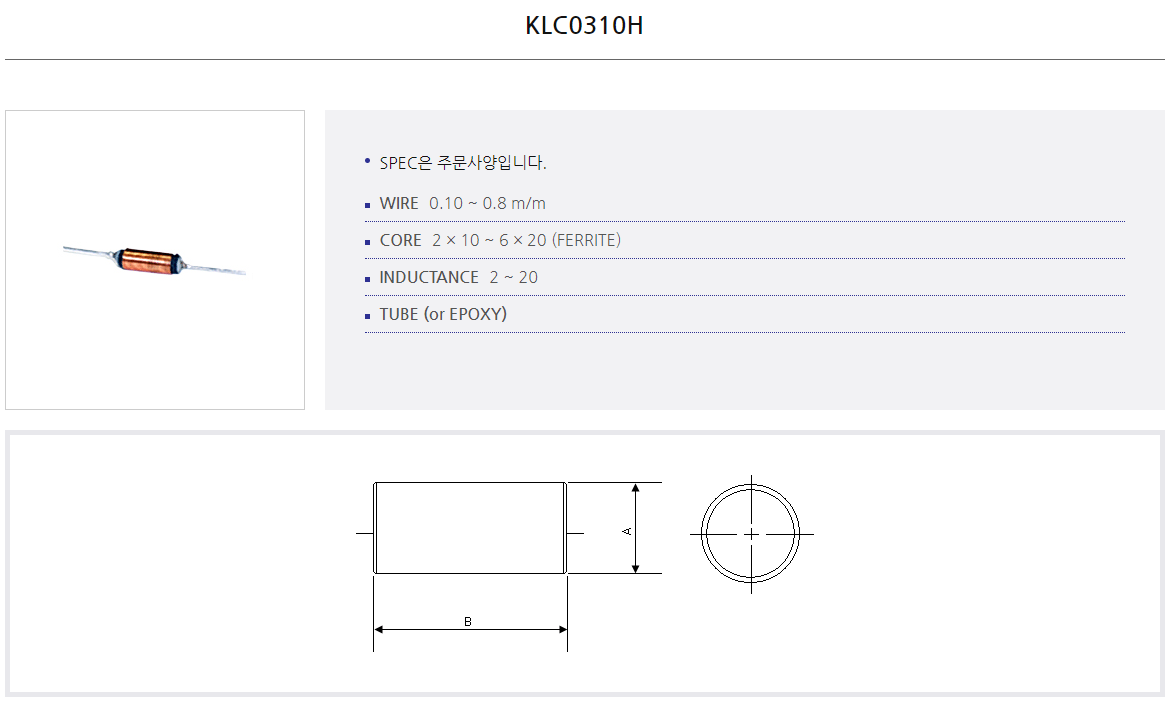Screen dimensions: 1168x710
Task: Click the FERRITE core size value
Action: coord(526,240)
